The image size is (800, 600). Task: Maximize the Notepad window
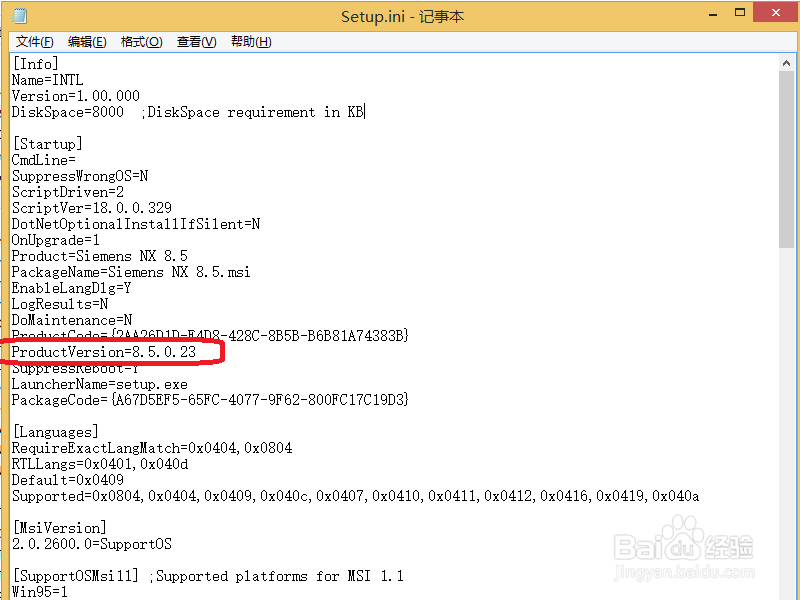tap(740, 13)
